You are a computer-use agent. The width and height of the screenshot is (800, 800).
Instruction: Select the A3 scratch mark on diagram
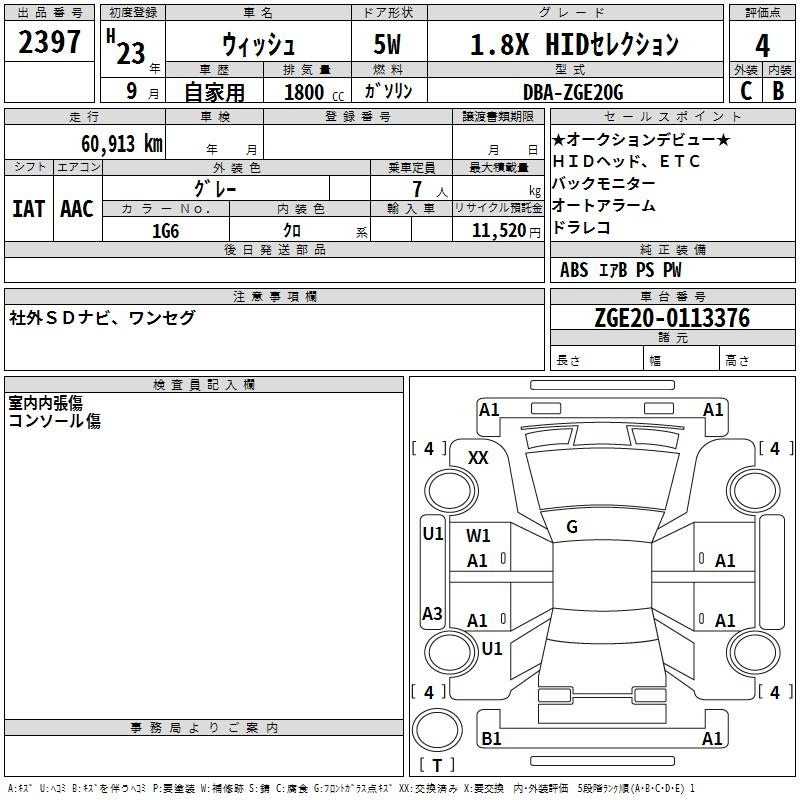click(432, 614)
